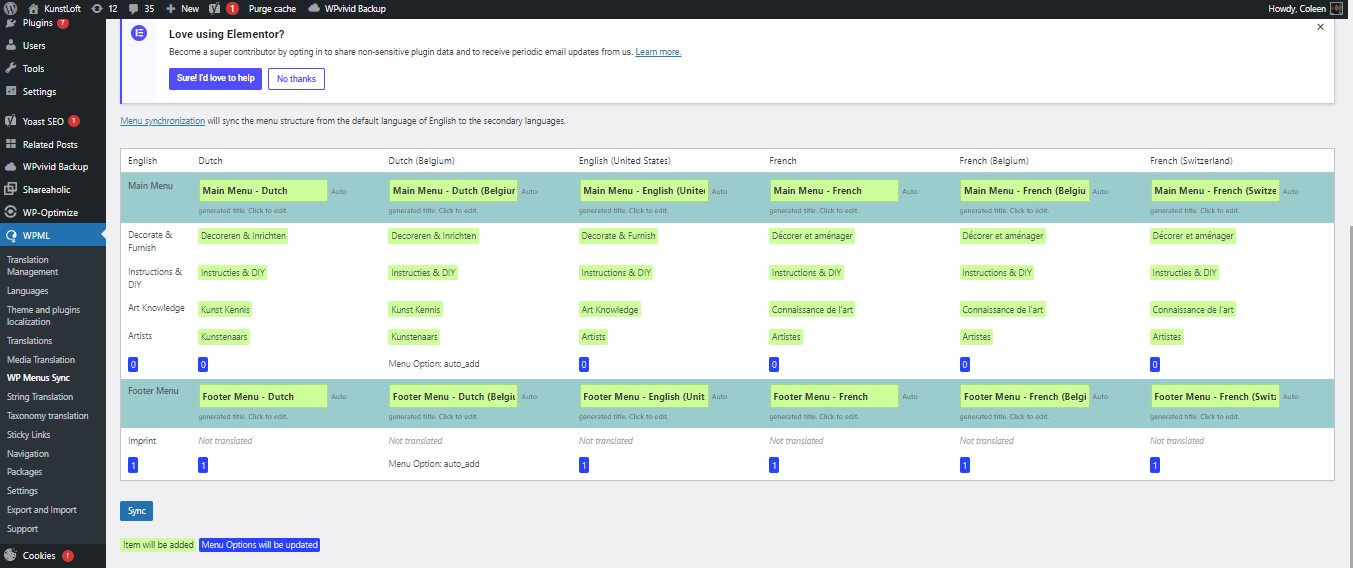1353x568 pixels.
Task: Open the Learn more link
Action: [x=658, y=52]
